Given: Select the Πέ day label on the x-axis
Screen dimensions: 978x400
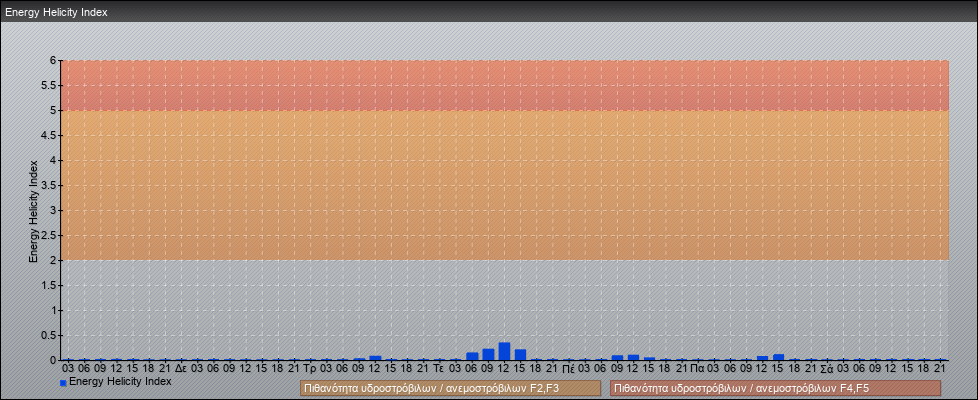Looking at the screenshot, I should [x=568, y=368].
